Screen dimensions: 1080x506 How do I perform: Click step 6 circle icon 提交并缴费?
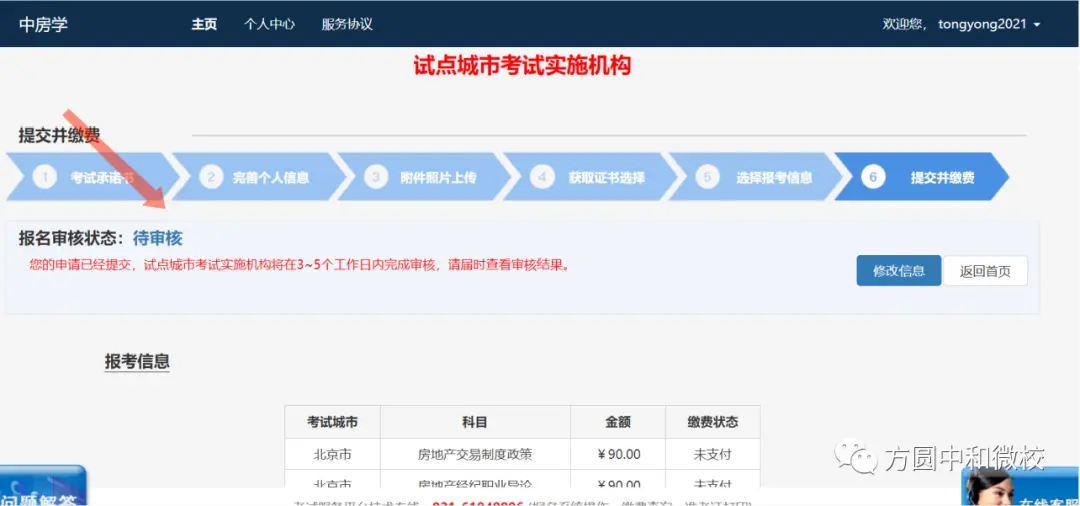[872, 177]
